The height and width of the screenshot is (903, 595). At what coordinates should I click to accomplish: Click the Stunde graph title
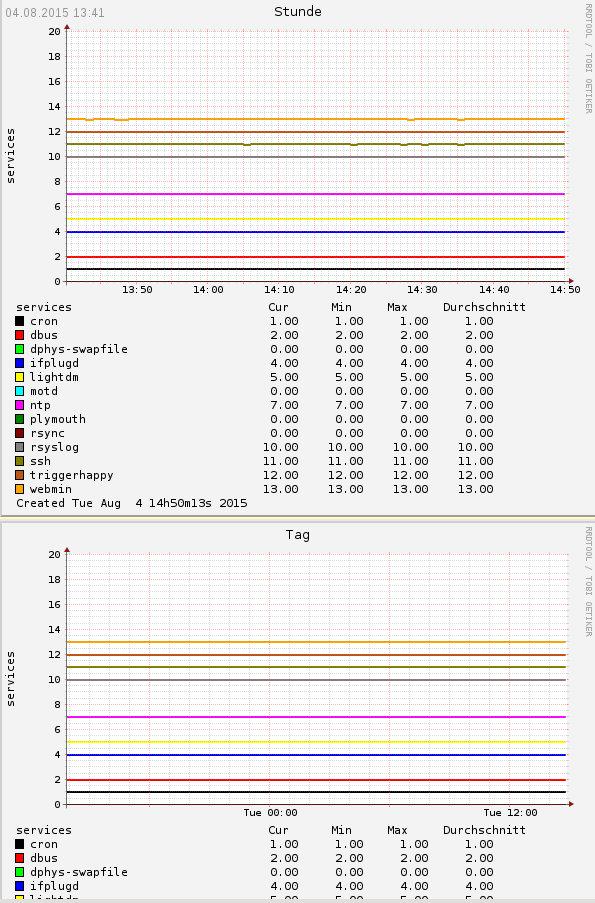[x=298, y=12]
